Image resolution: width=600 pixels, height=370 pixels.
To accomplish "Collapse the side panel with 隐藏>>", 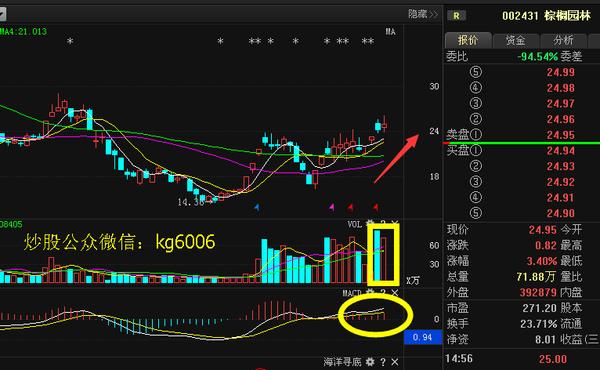I will (422, 14).
